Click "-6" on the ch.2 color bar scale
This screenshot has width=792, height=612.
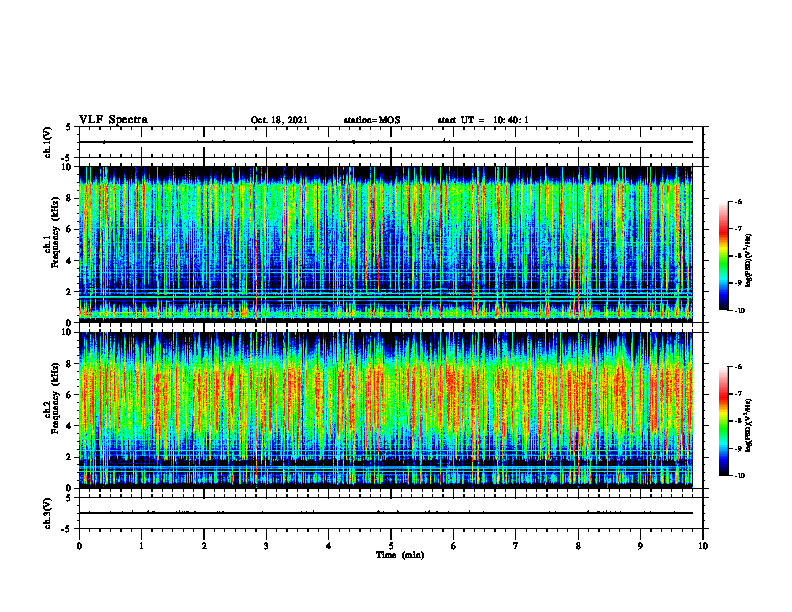pyautogui.click(x=738, y=367)
